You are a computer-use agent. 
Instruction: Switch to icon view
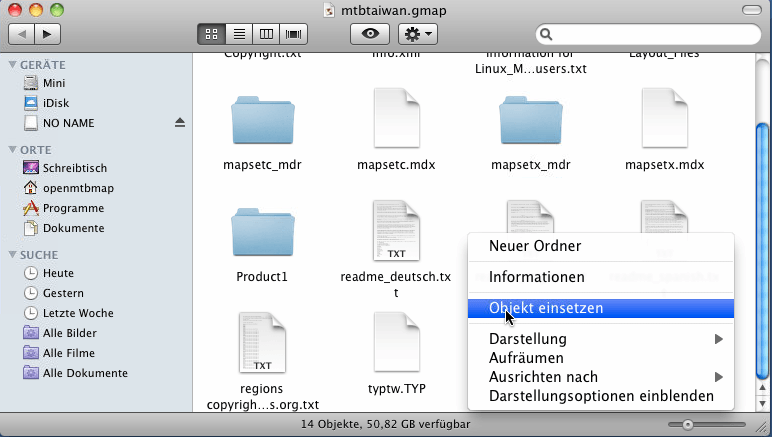(x=211, y=34)
